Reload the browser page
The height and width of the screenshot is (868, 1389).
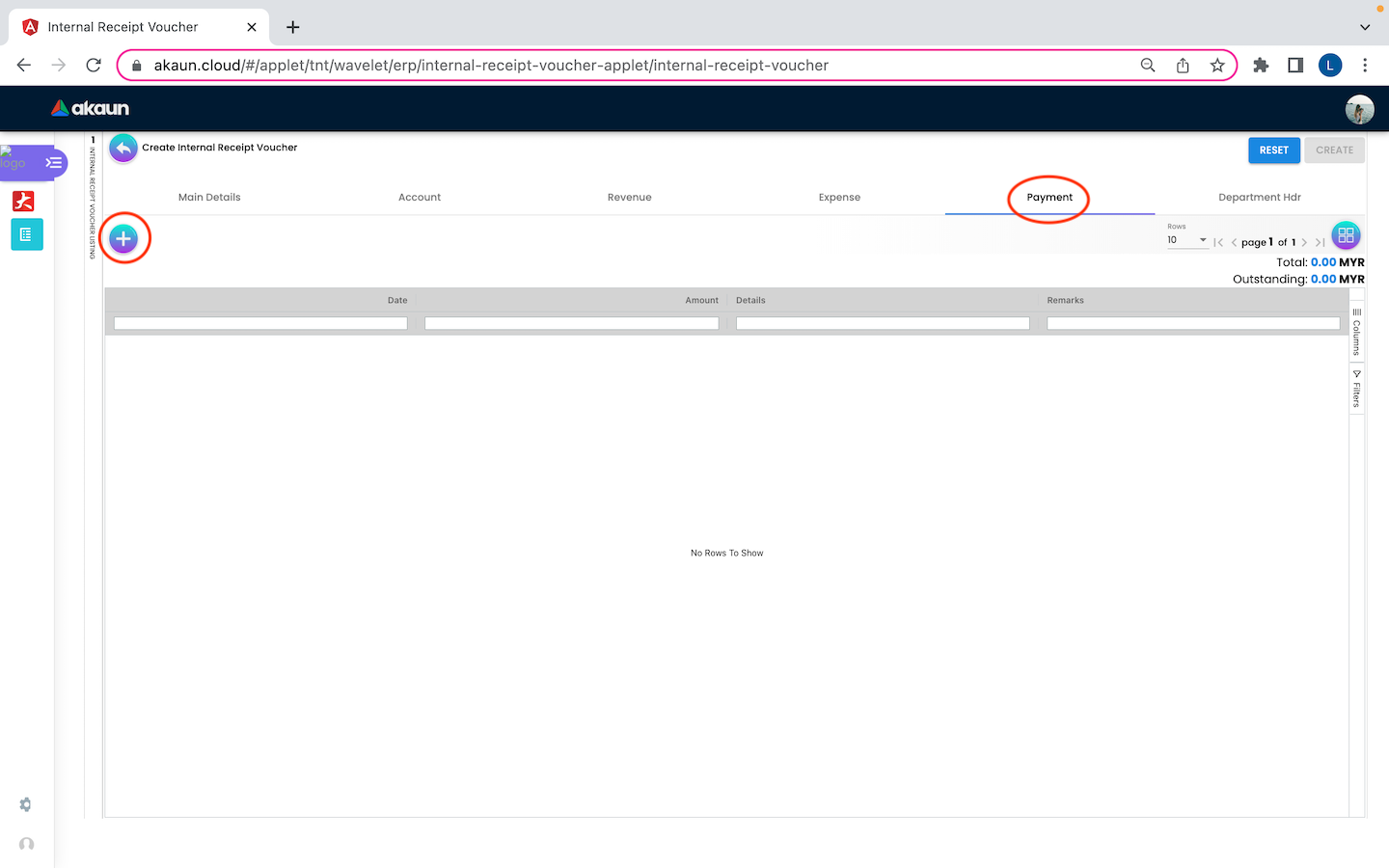94,65
